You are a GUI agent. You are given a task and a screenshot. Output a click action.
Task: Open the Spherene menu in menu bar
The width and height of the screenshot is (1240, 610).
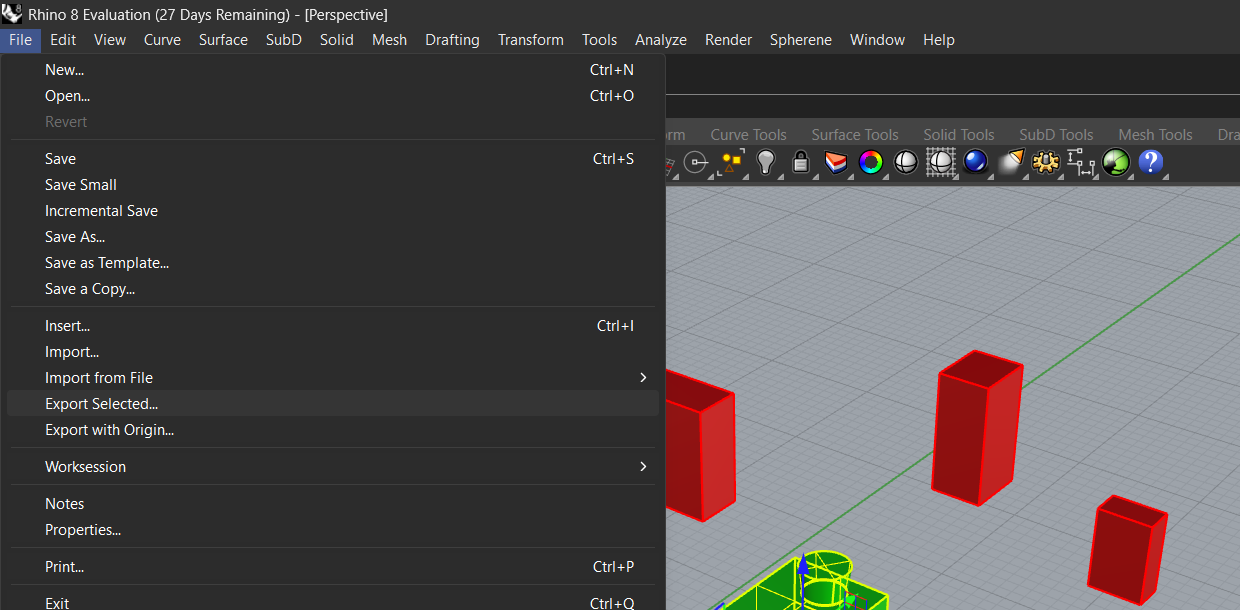[x=801, y=40]
